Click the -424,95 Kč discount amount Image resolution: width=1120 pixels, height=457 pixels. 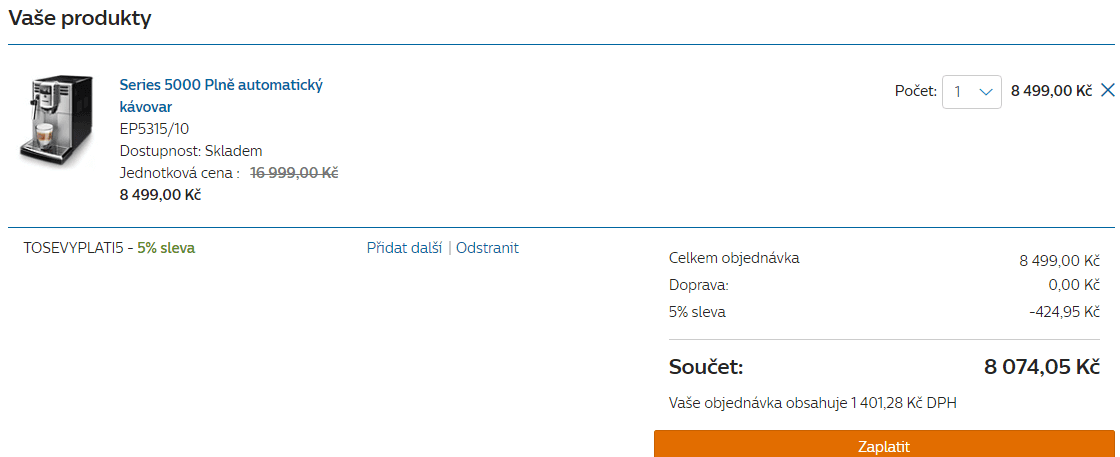coord(1064,312)
